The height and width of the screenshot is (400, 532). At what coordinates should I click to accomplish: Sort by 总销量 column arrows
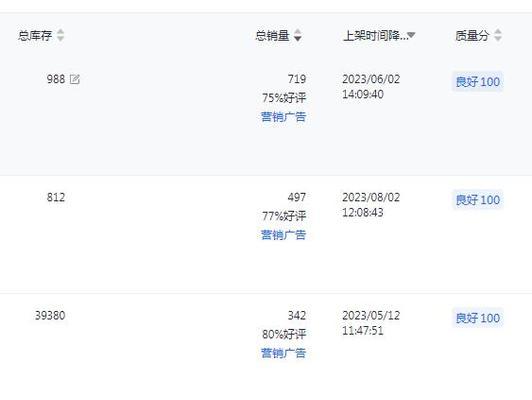click(298, 35)
